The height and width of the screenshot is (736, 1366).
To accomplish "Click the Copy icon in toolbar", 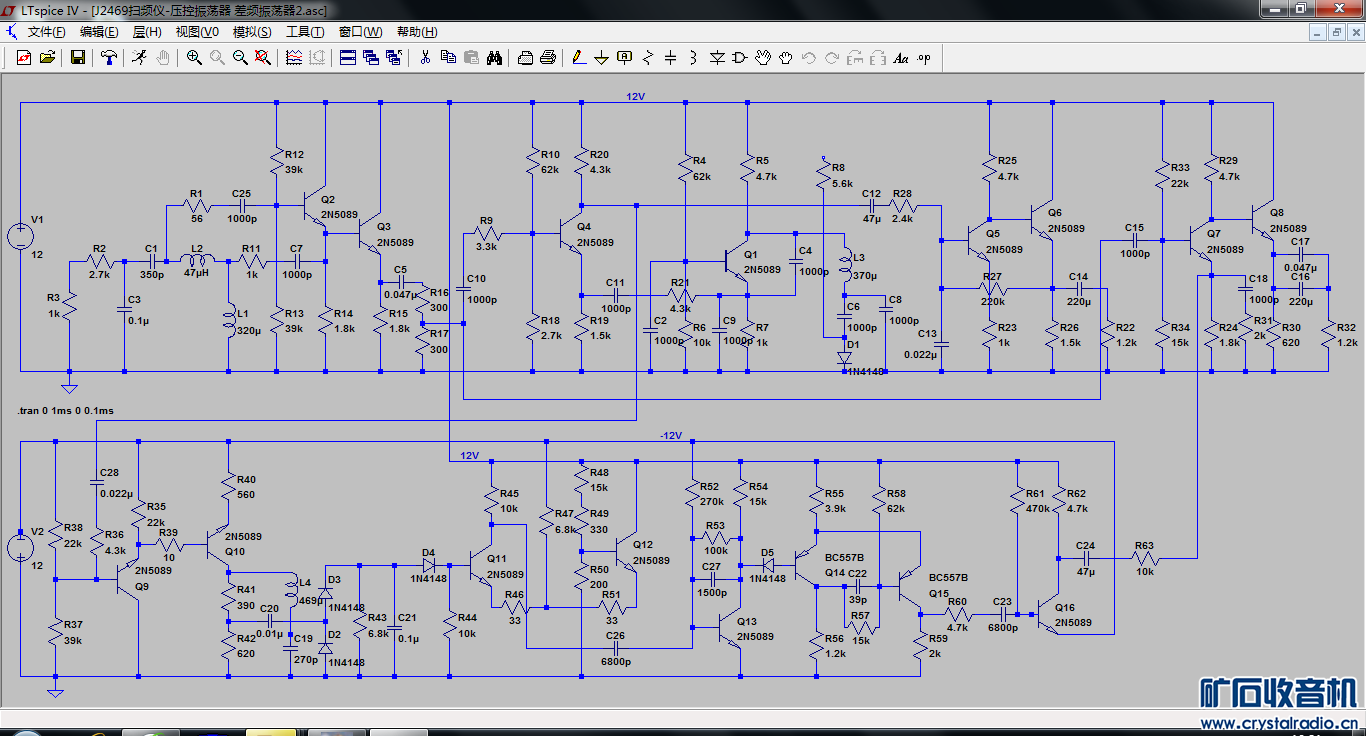I will point(448,58).
